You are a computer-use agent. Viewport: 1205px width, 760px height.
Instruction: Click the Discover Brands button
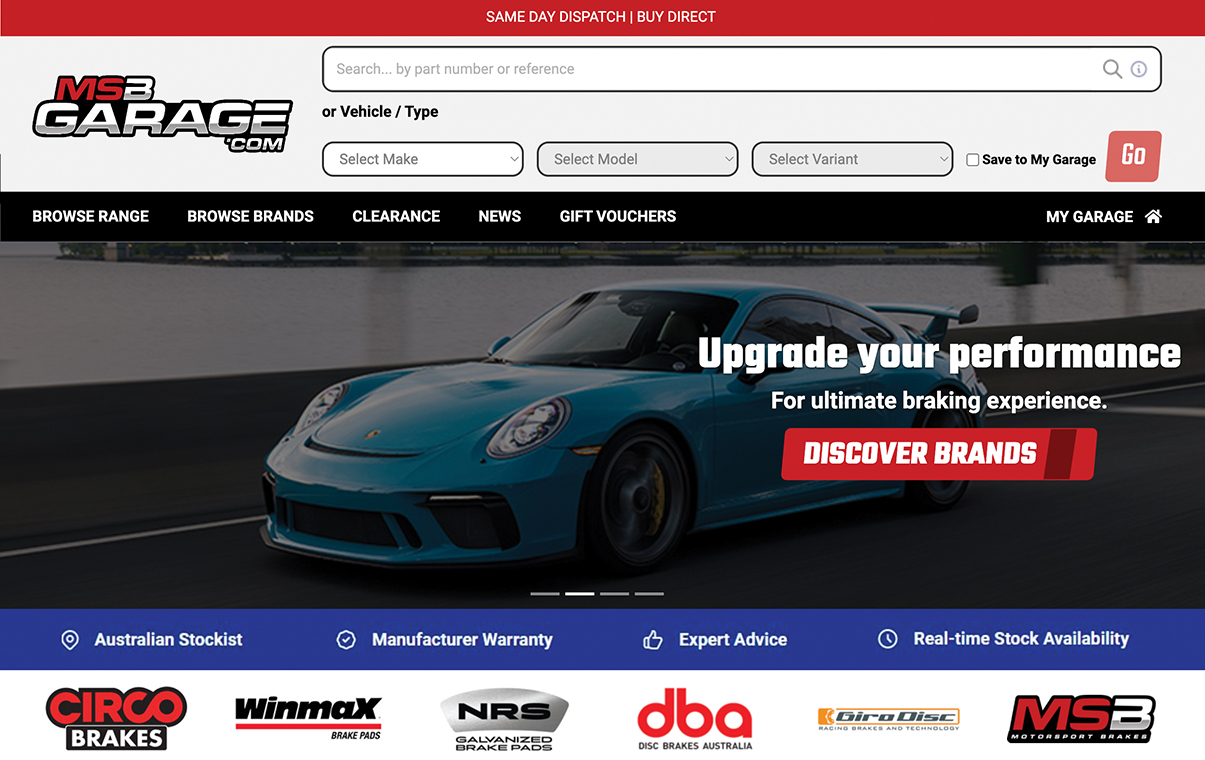(939, 454)
